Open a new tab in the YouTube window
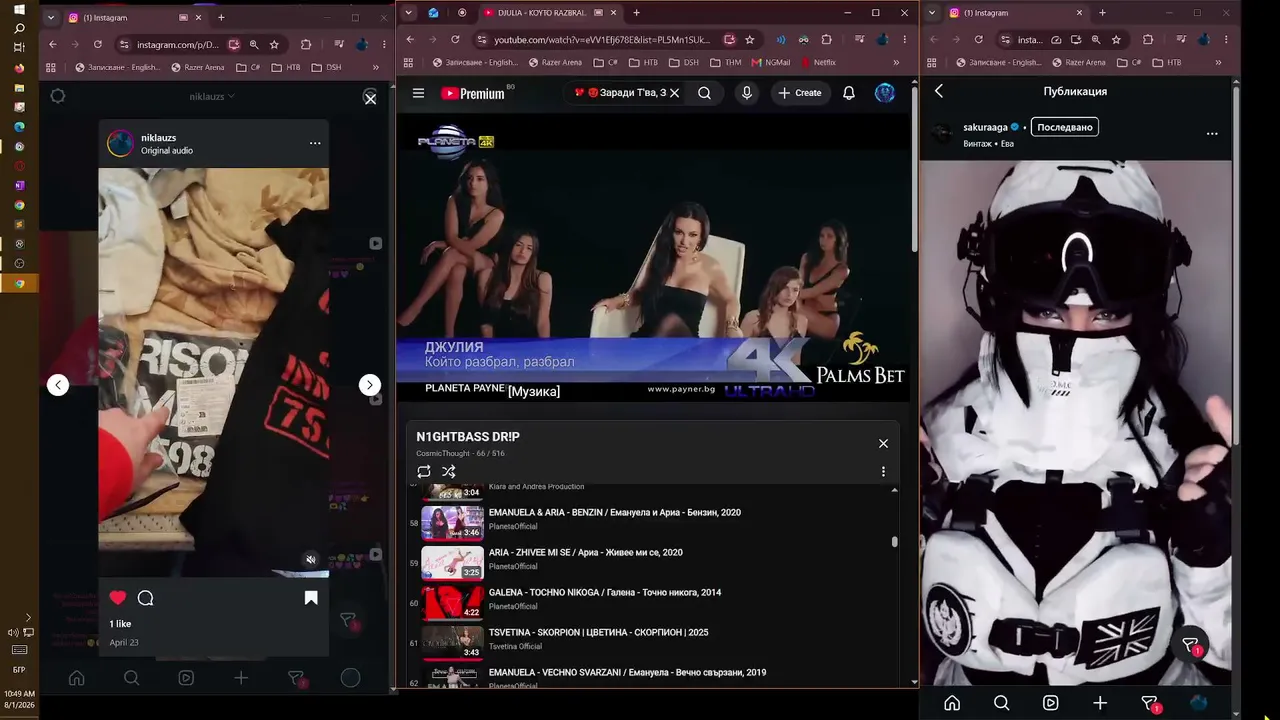The height and width of the screenshot is (720, 1280). click(x=636, y=13)
